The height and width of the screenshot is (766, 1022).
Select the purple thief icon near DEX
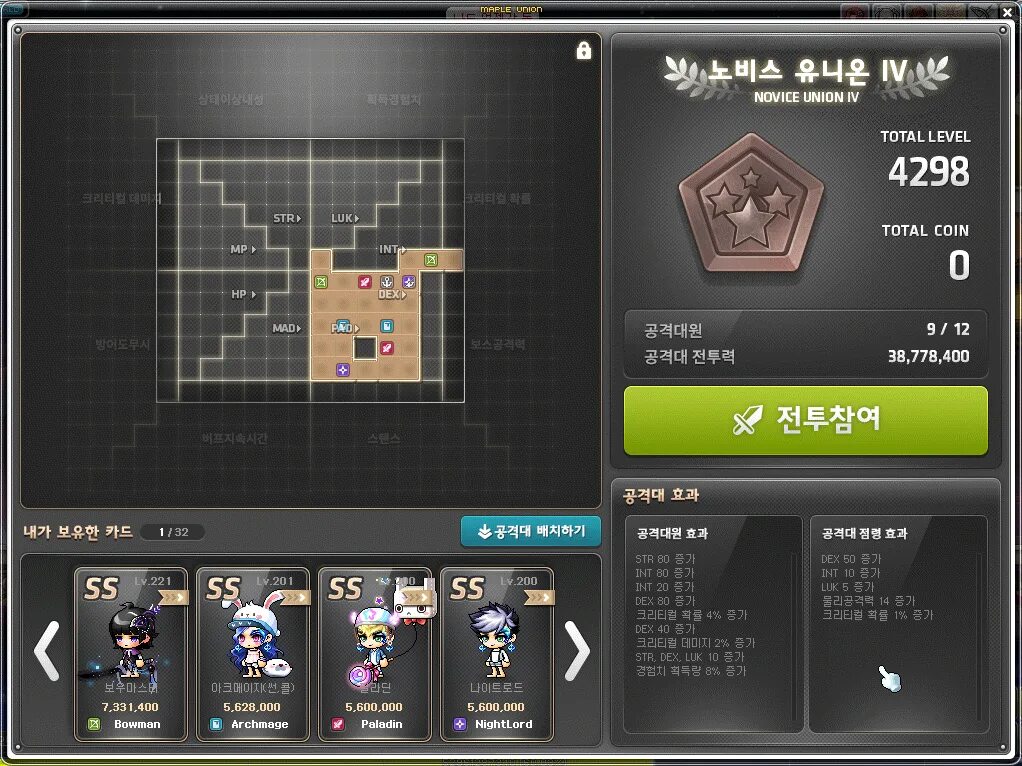(409, 282)
